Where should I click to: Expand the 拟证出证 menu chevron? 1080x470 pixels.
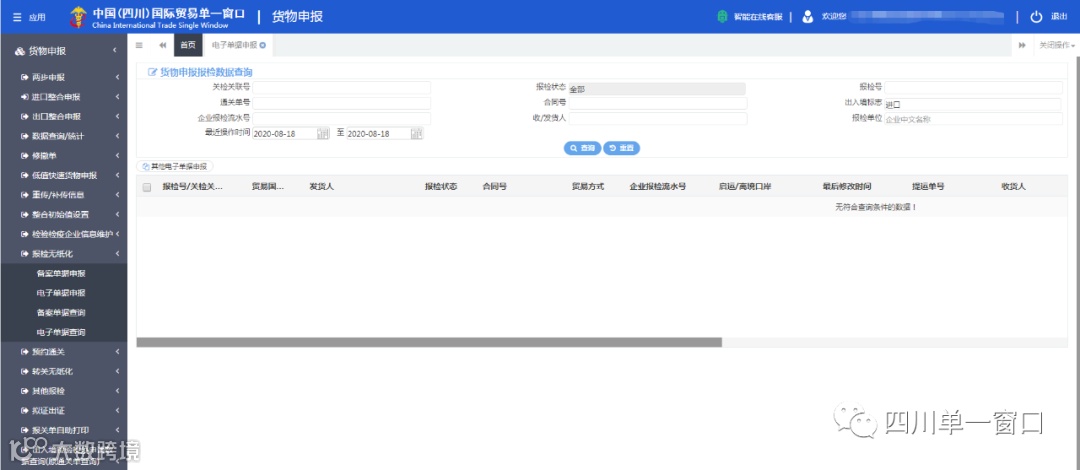pyautogui.click(x=118, y=411)
